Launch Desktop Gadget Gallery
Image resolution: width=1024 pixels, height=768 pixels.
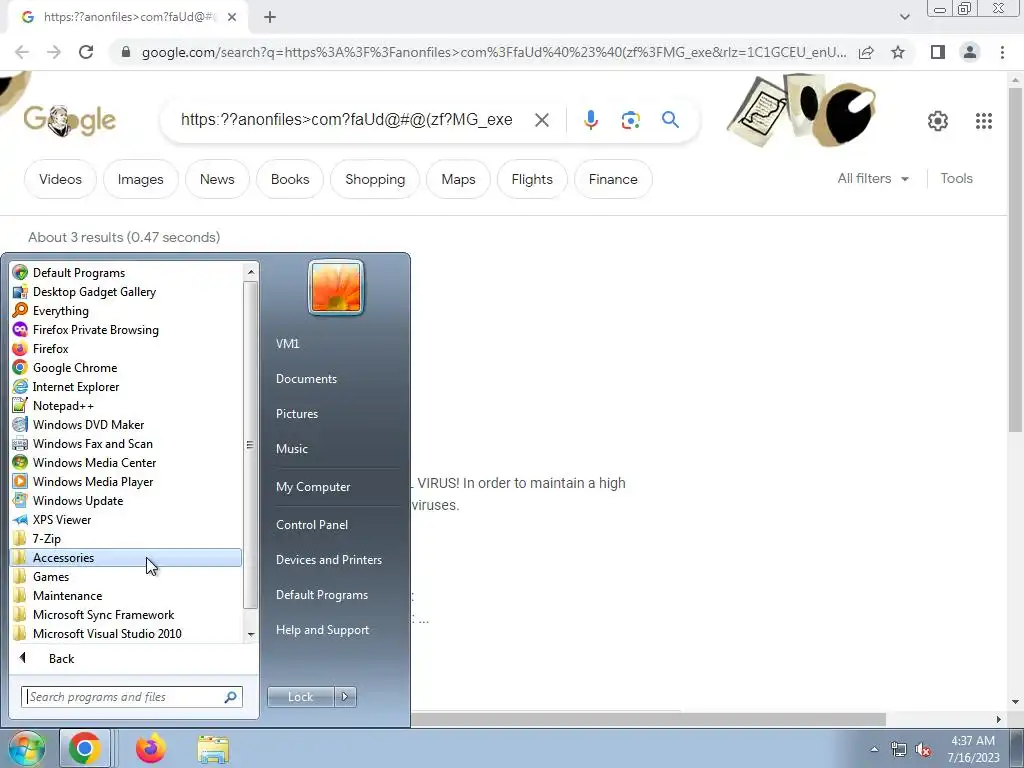pyautogui.click(x=126, y=292)
